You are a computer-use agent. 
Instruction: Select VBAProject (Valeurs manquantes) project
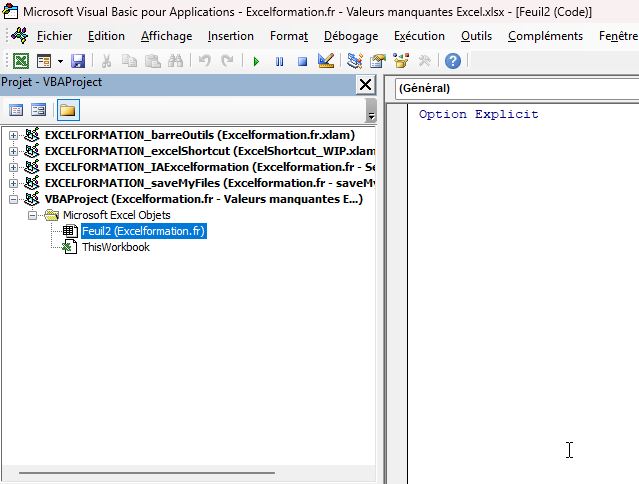pyautogui.click(x=203, y=199)
